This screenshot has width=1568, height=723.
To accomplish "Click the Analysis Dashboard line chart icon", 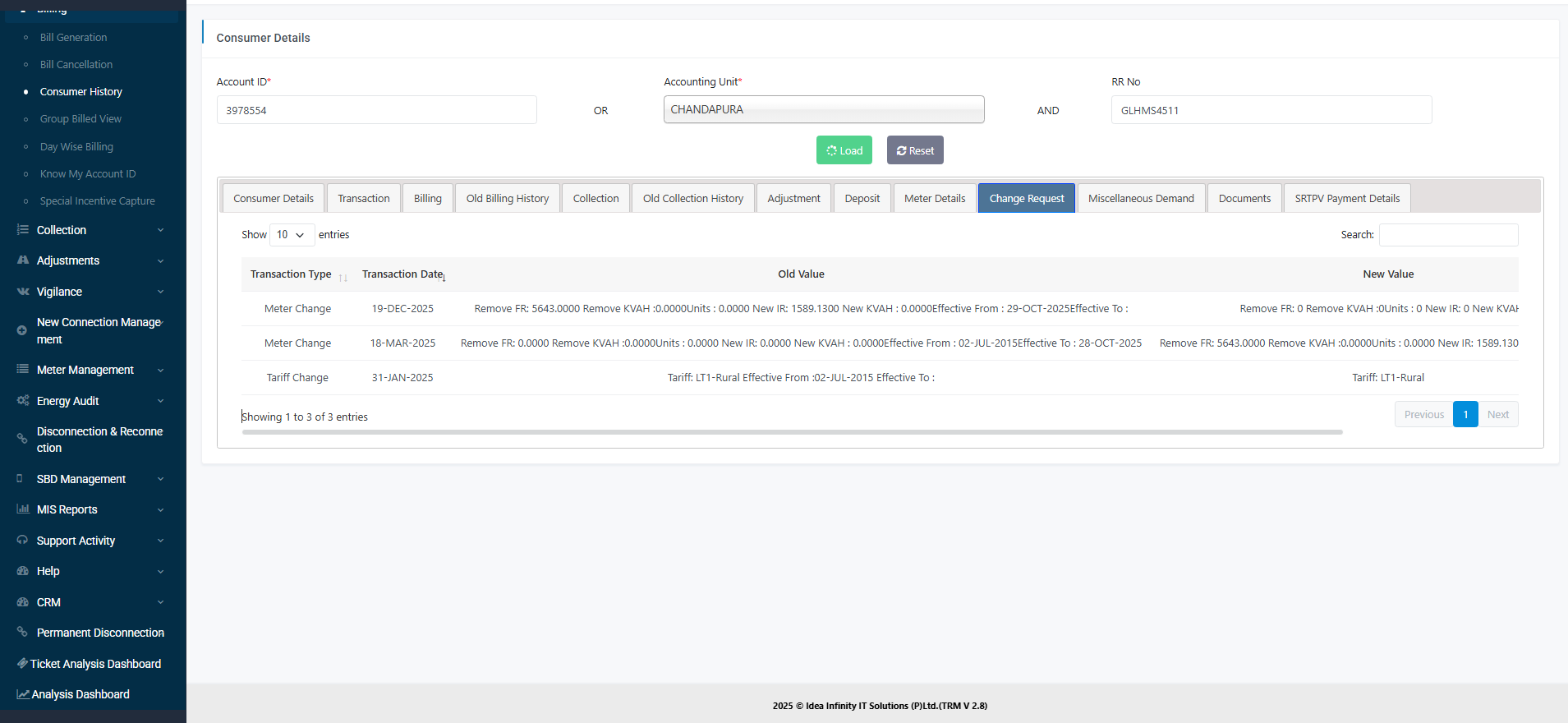I will [x=23, y=694].
